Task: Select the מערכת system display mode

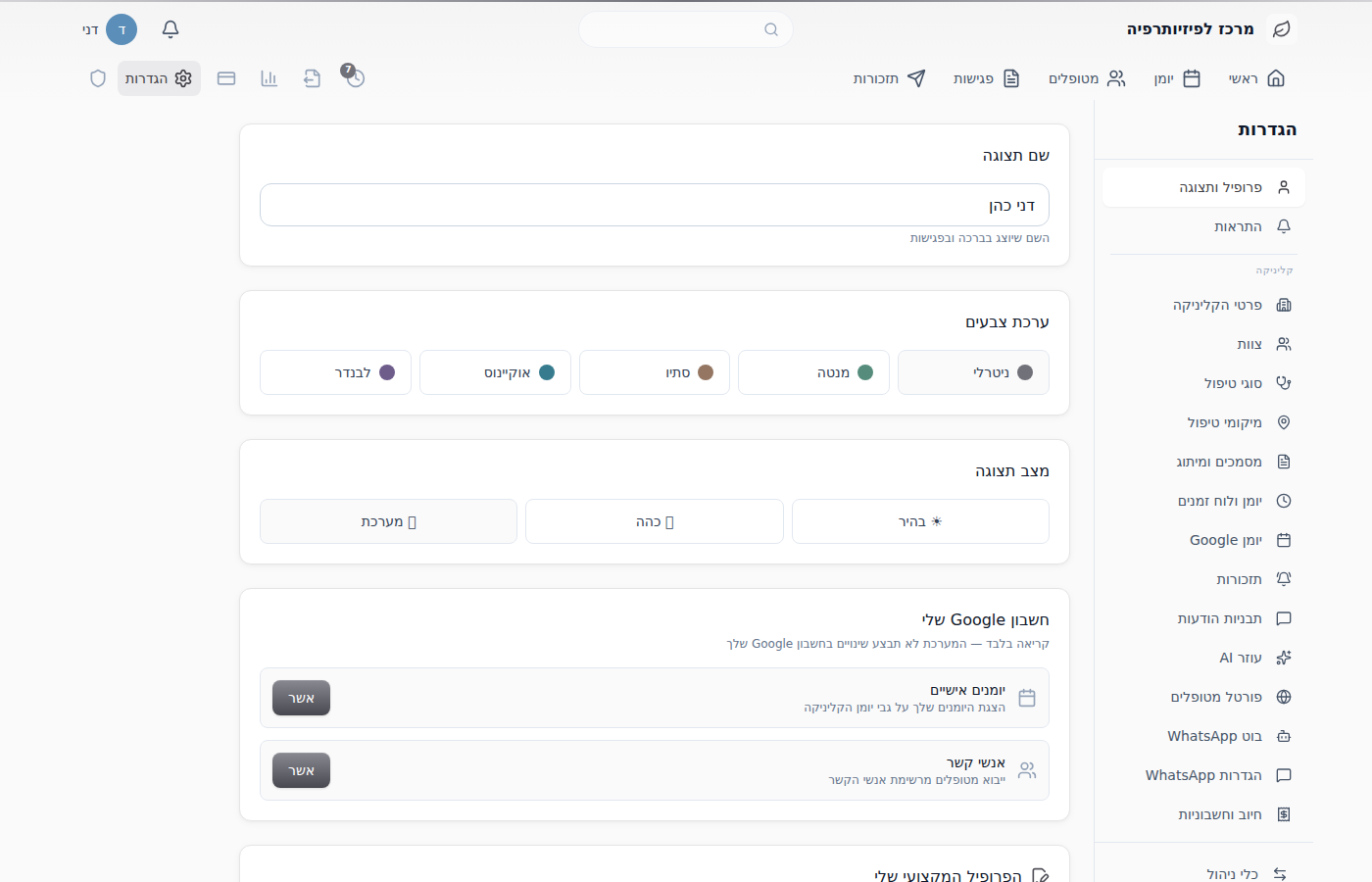Action: pyautogui.click(x=388, y=521)
